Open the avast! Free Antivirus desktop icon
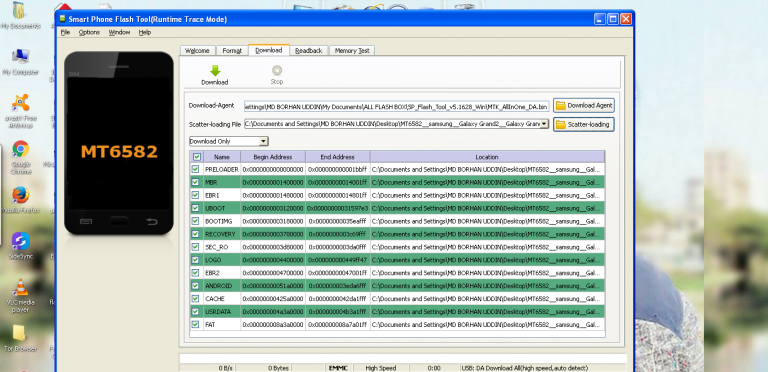The width and height of the screenshot is (768, 372). pyautogui.click(x=20, y=103)
